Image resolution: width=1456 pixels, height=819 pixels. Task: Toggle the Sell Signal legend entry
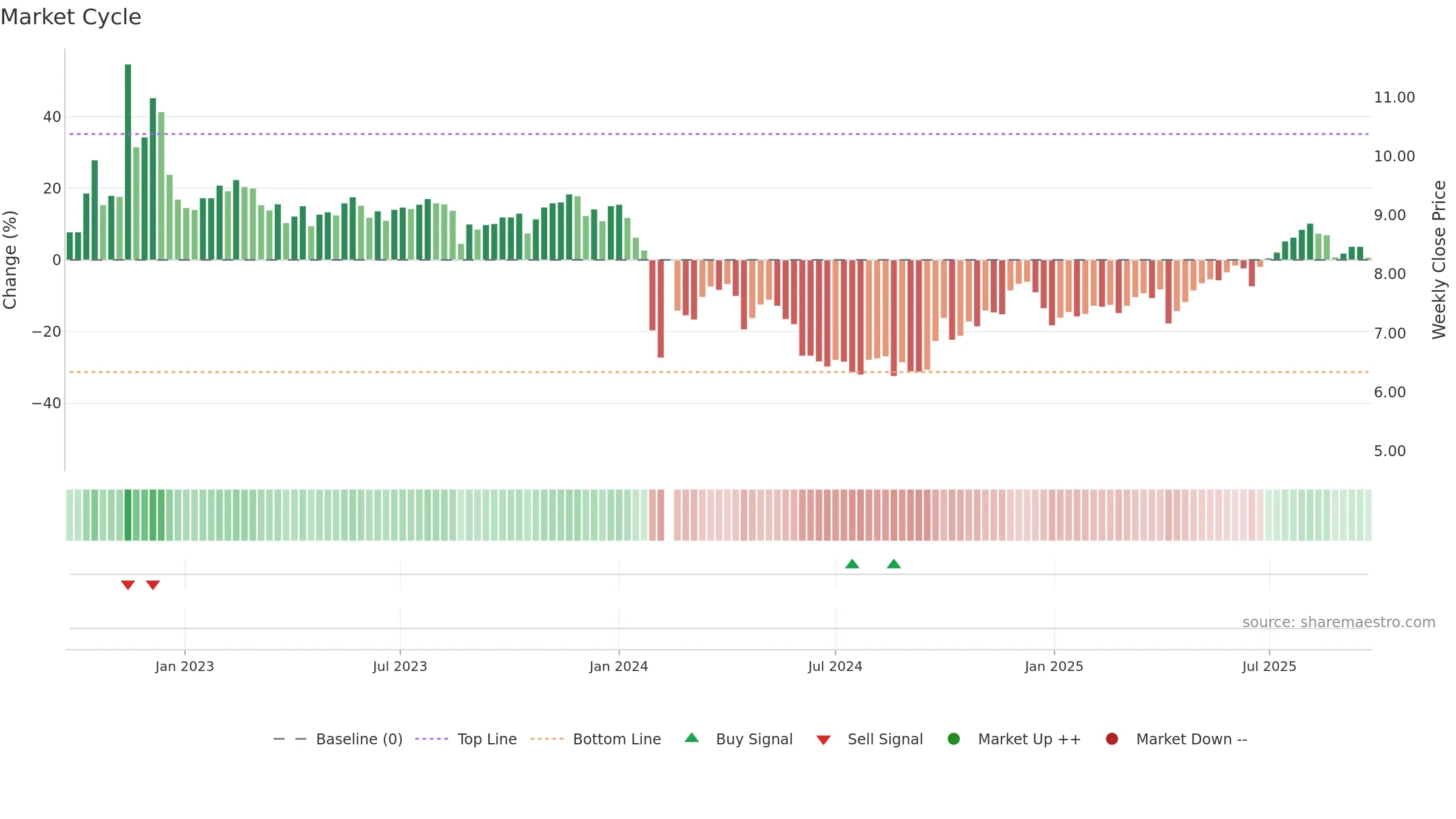(x=869, y=739)
